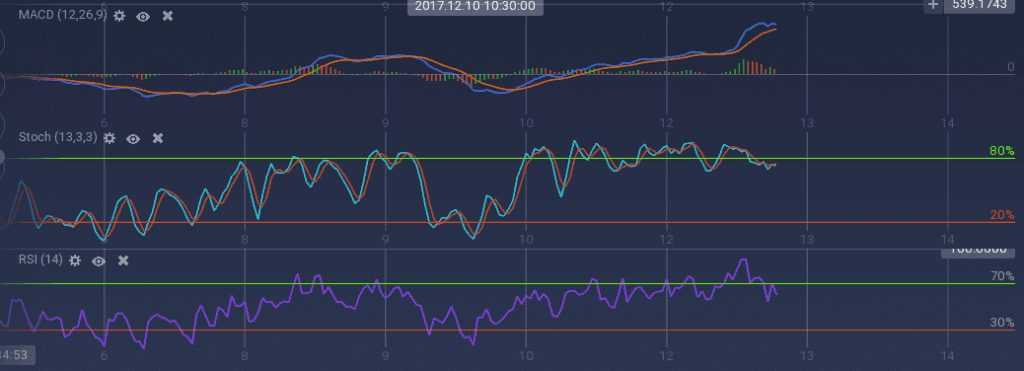
Task: Open RSI indicator settings gear
Action: tap(74, 261)
